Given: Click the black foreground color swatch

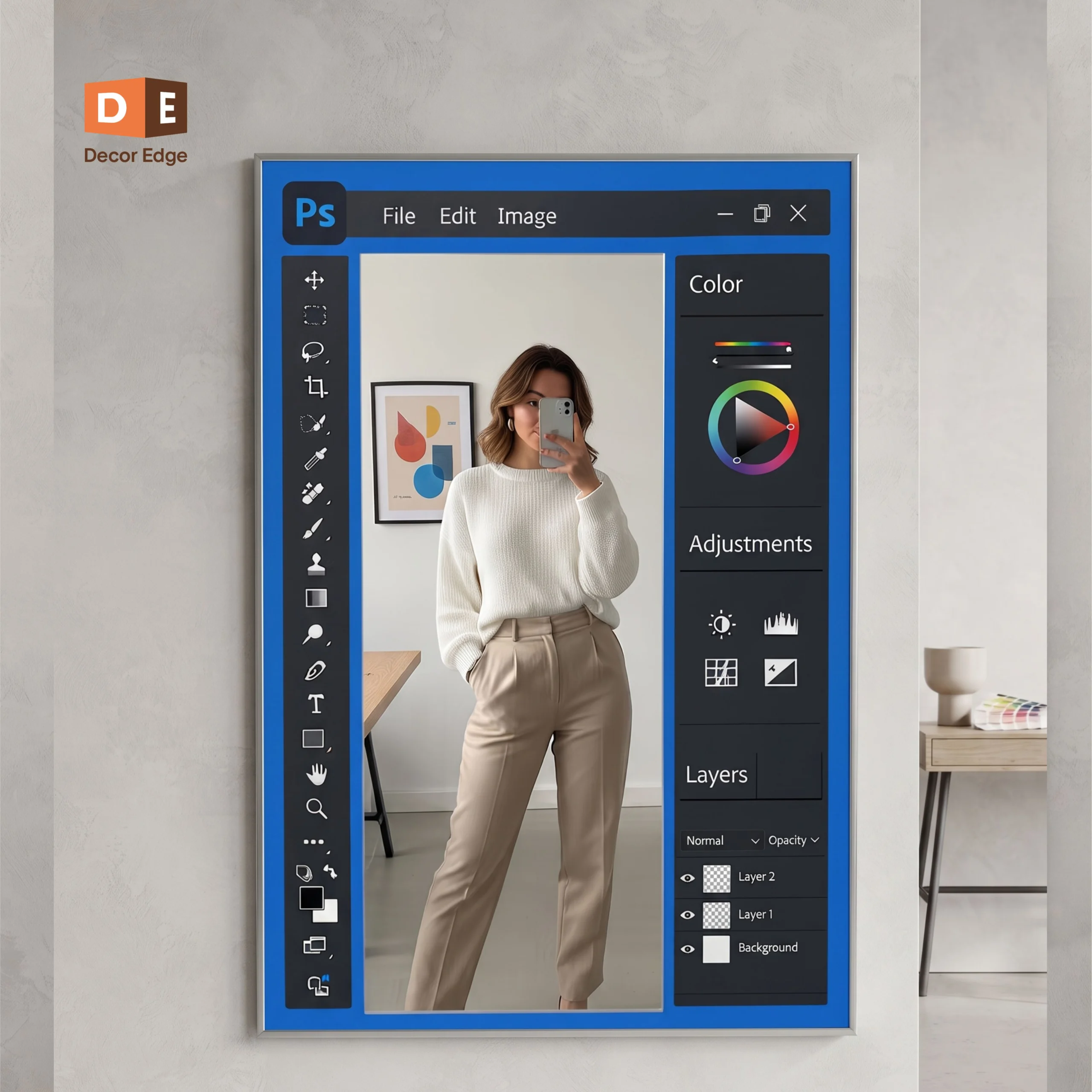Looking at the screenshot, I should [x=311, y=898].
